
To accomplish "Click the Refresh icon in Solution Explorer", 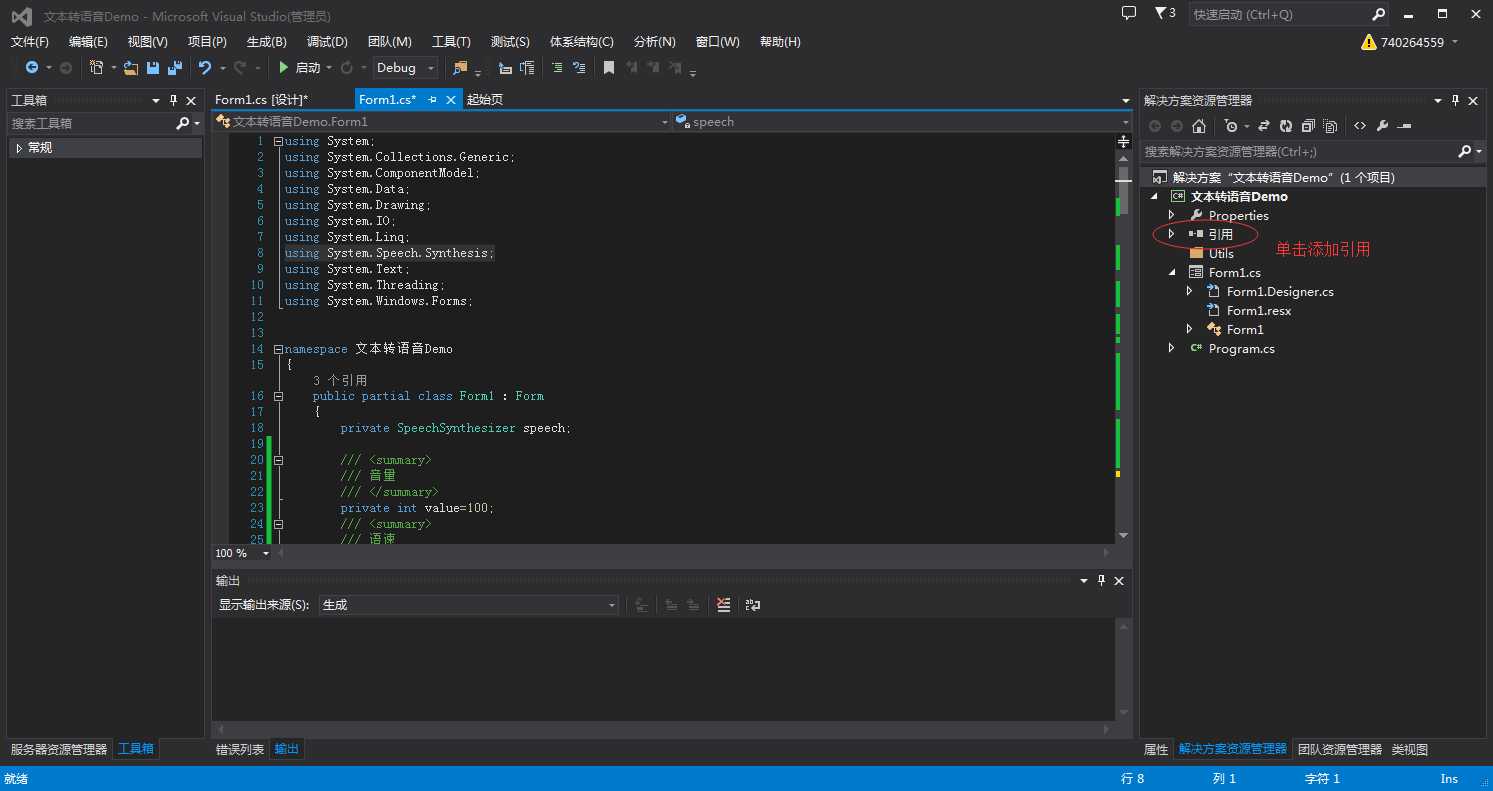I will (1286, 126).
